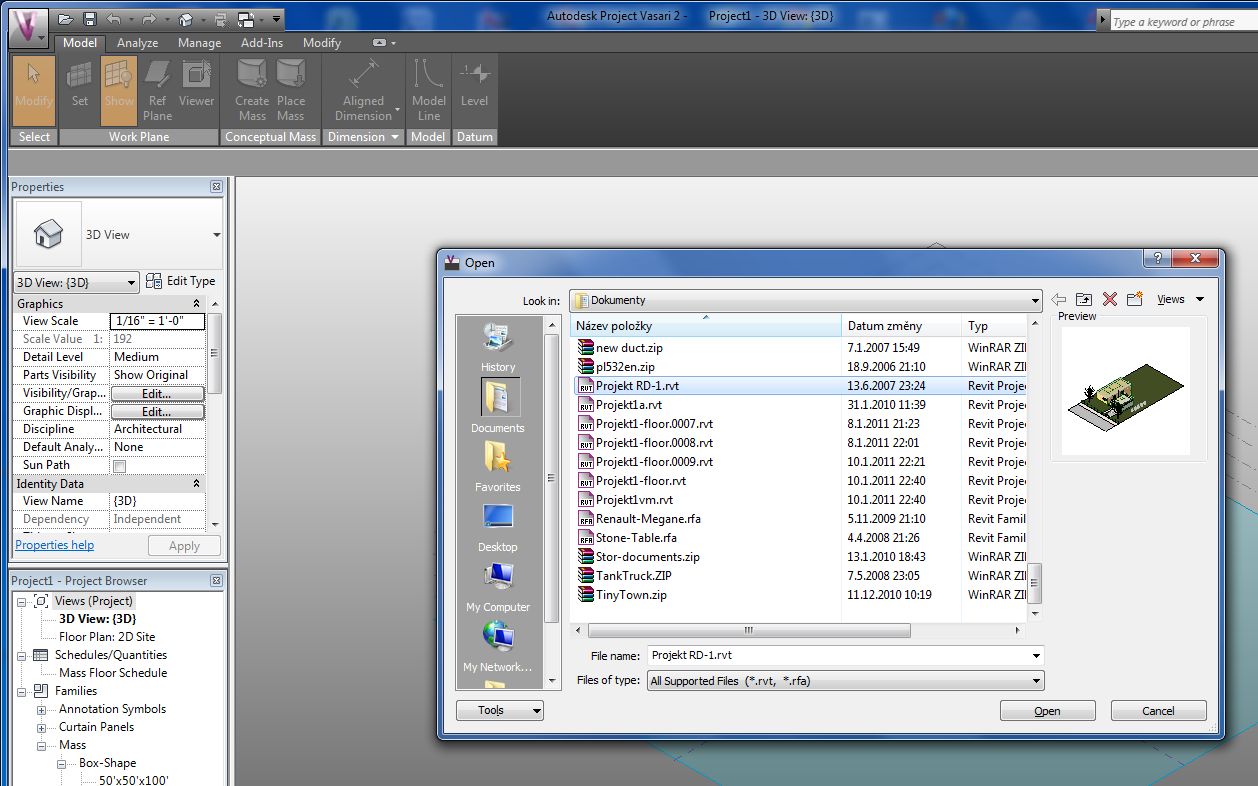Switch to the Model ribbon tab
The width and height of the screenshot is (1258, 786).
tap(80, 43)
